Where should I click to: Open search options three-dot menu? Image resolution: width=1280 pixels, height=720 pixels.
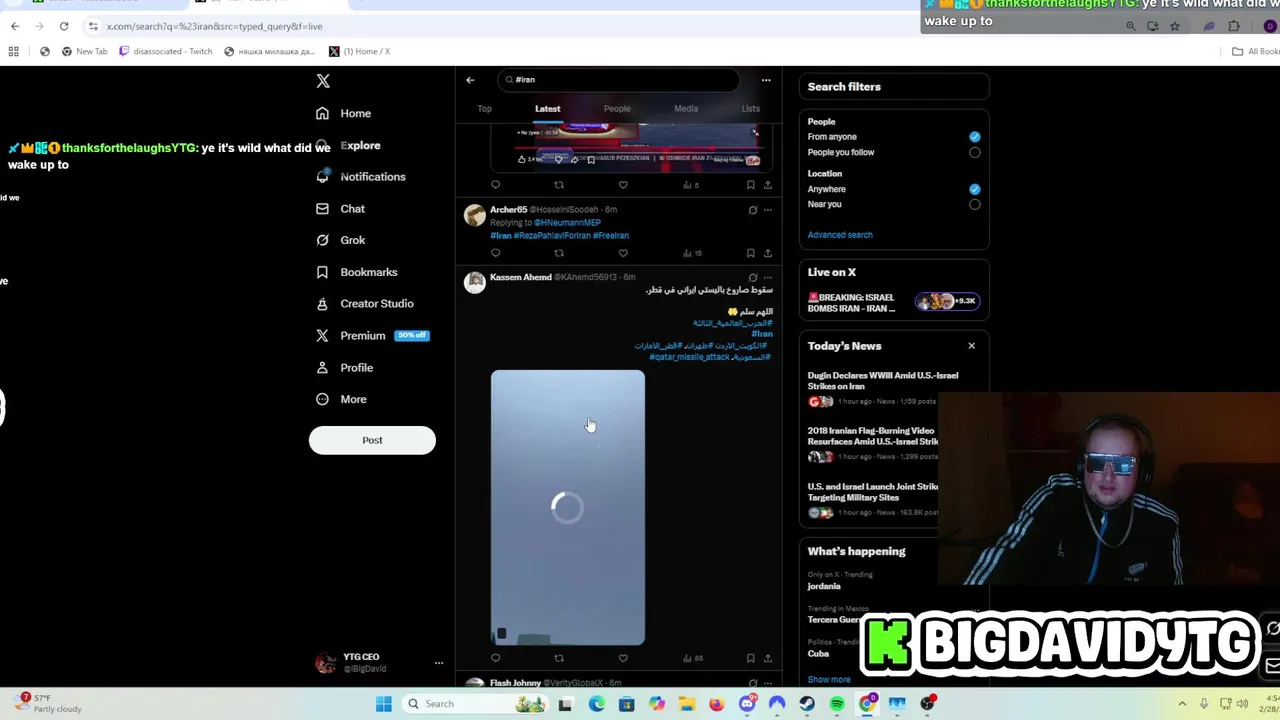pos(766,80)
